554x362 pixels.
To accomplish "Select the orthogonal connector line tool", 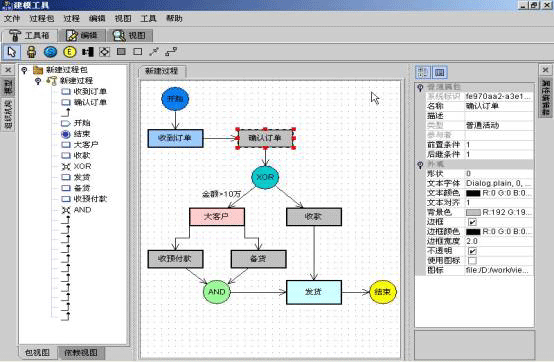I will [x=171, y=52].
